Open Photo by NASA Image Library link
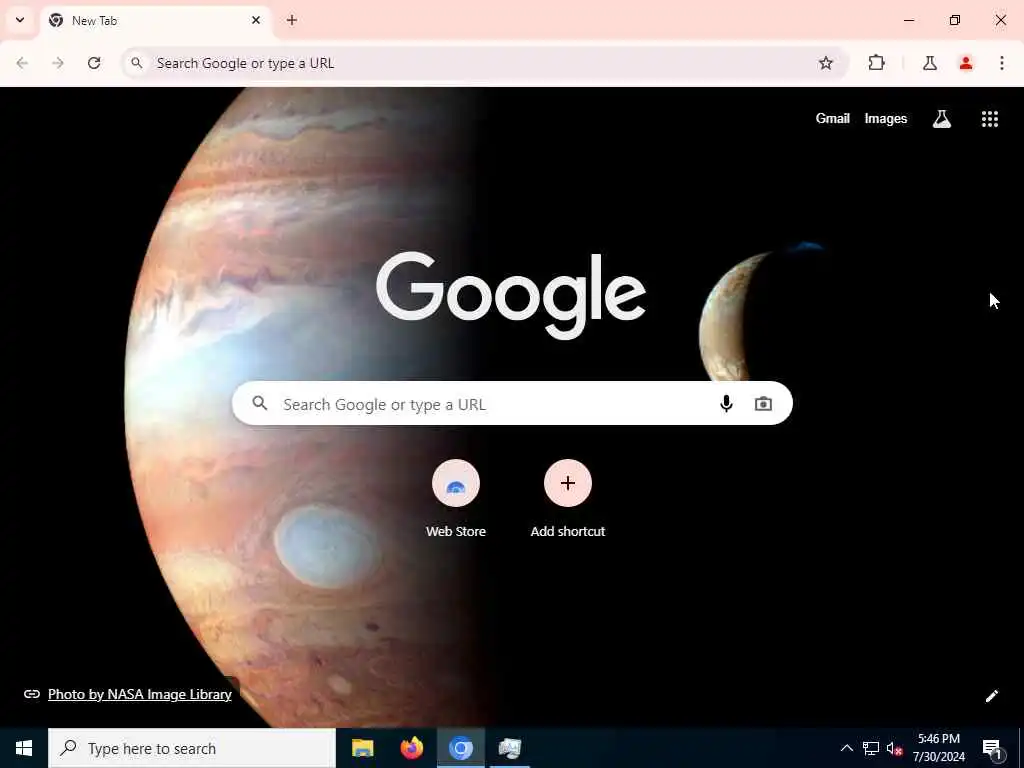Image resolution: width=1024 pixels, height=768 pixels. (140, 694)
